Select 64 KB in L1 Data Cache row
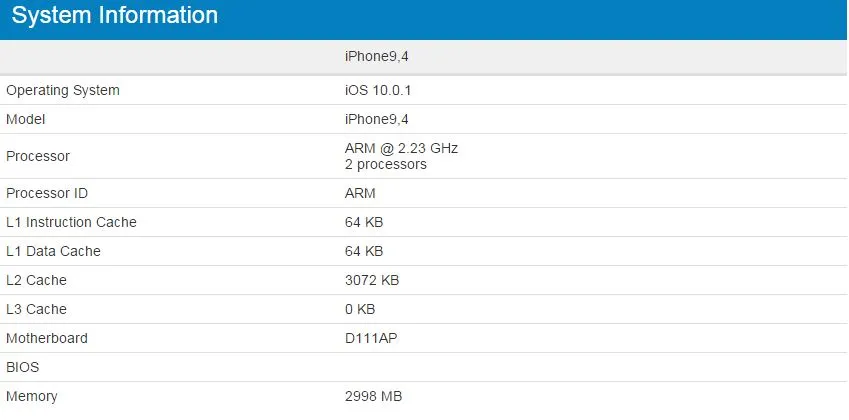Screen dimensions: 849x420 (364, 251)
